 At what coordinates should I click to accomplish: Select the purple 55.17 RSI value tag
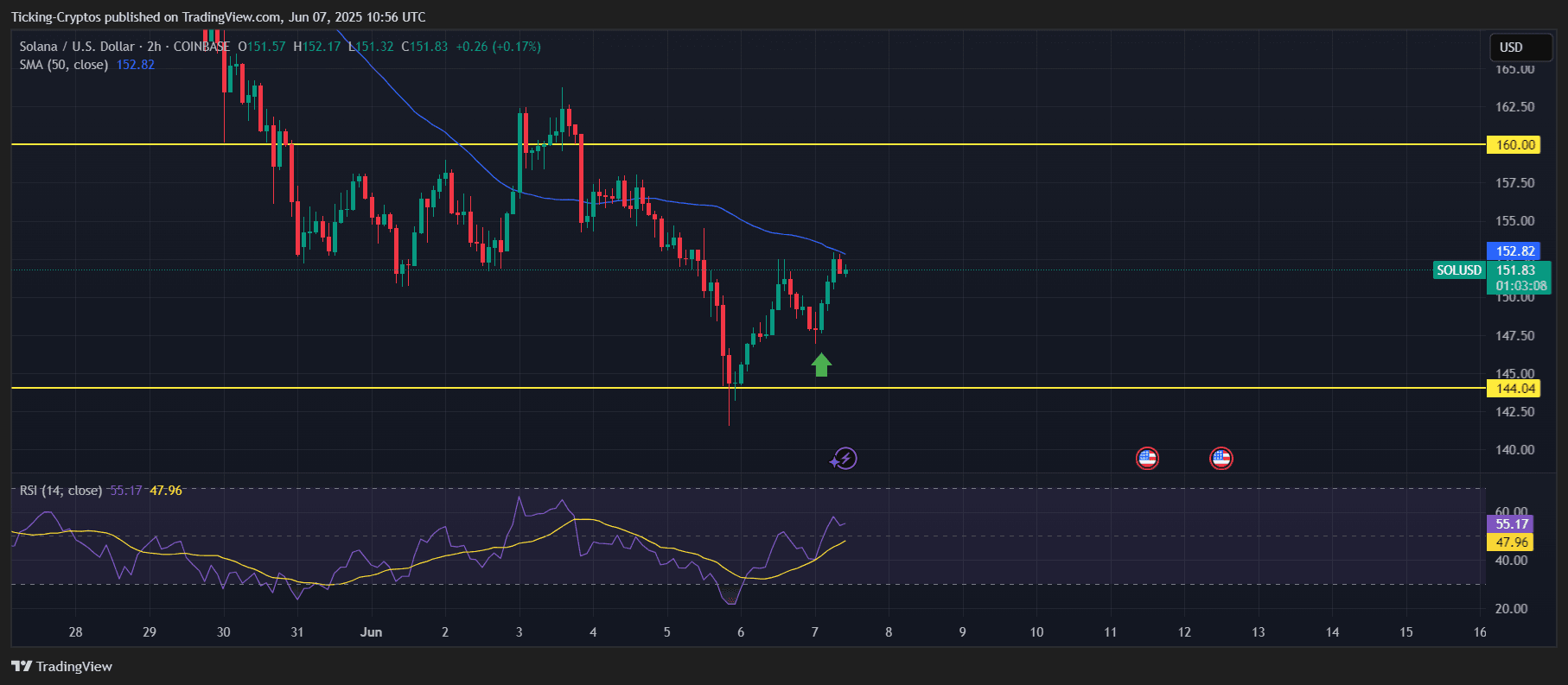pos(1511,523)
